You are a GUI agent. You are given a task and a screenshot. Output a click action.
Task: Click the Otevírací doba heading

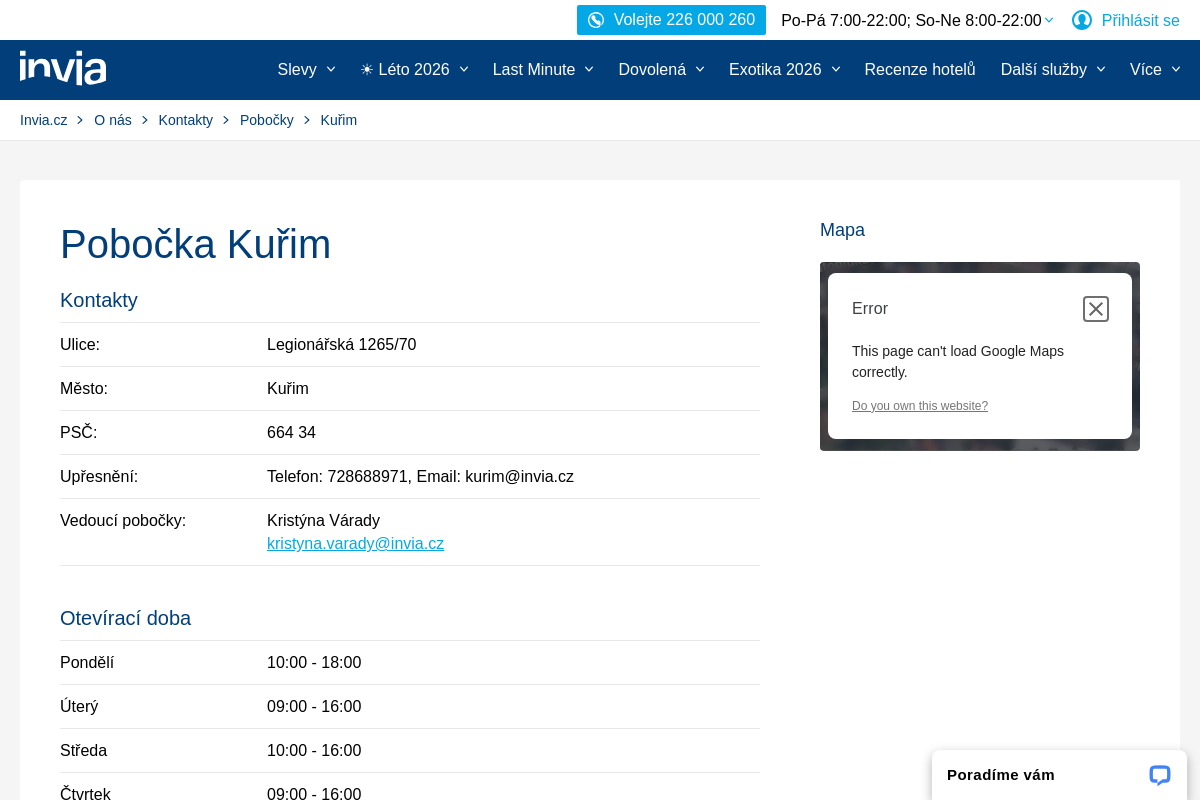[125, 618]
